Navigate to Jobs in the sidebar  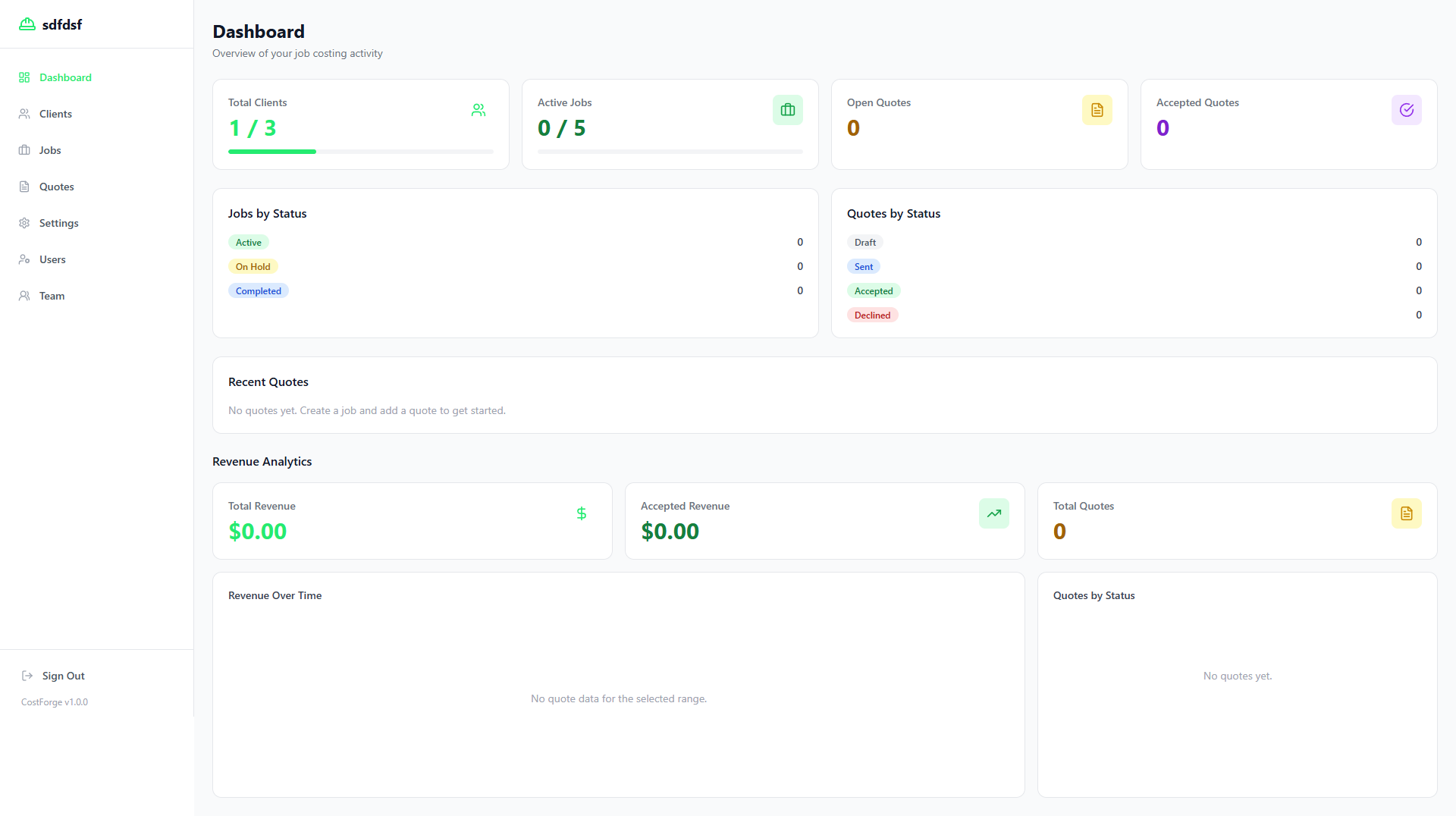(50, 150)
